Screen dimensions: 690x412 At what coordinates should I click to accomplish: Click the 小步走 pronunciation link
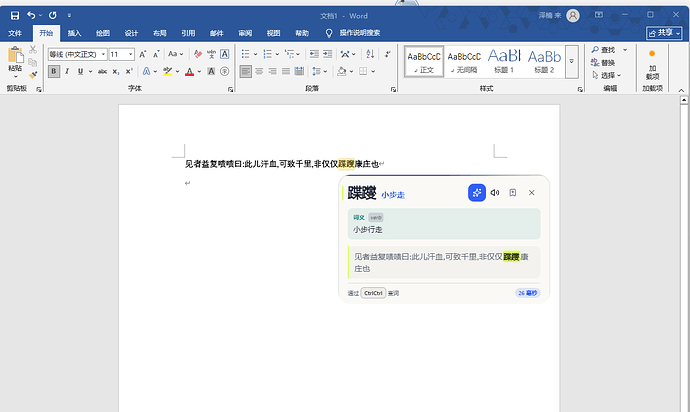point(393,195)
